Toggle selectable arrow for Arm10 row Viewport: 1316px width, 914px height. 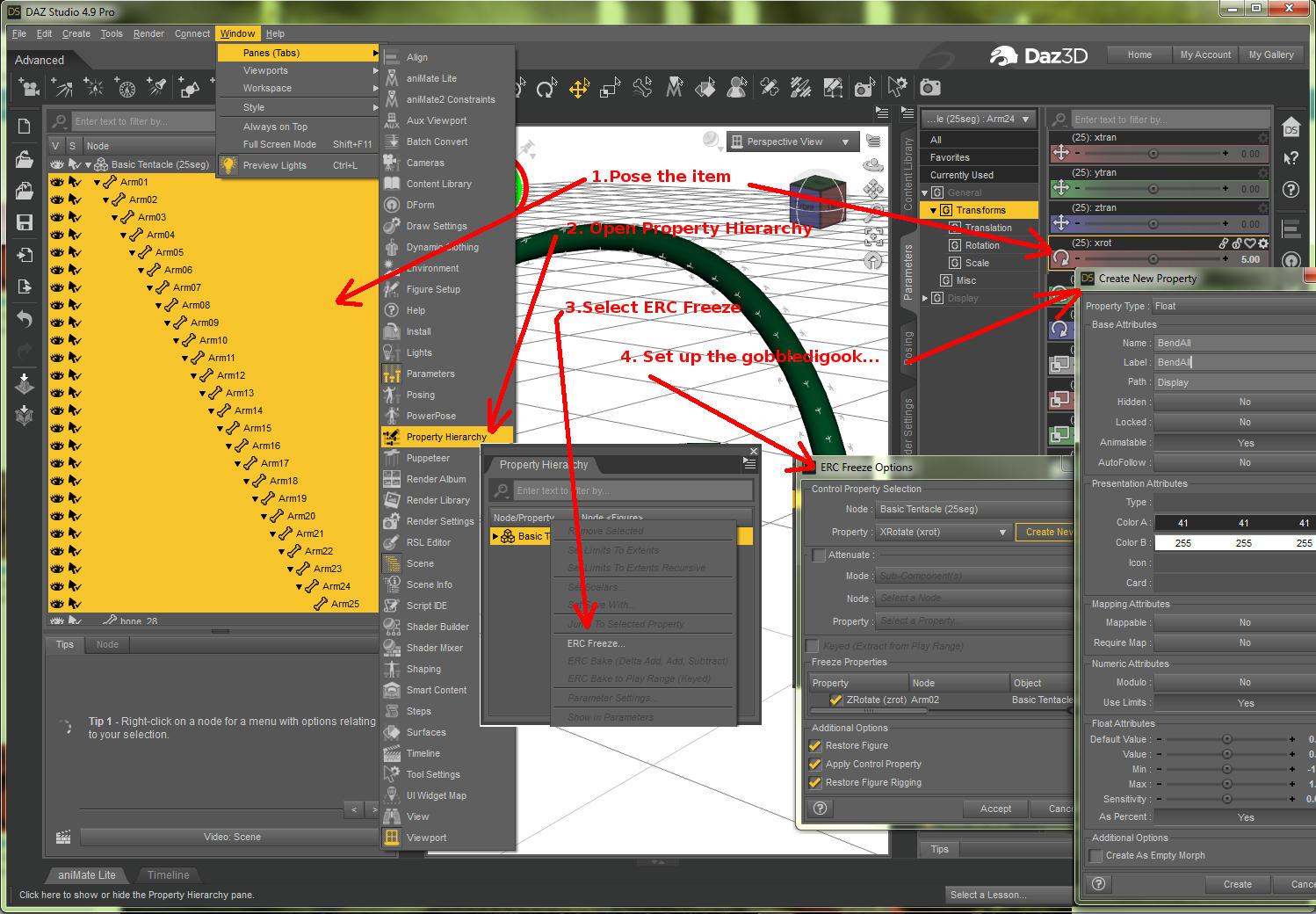click(x=75, y=340)
